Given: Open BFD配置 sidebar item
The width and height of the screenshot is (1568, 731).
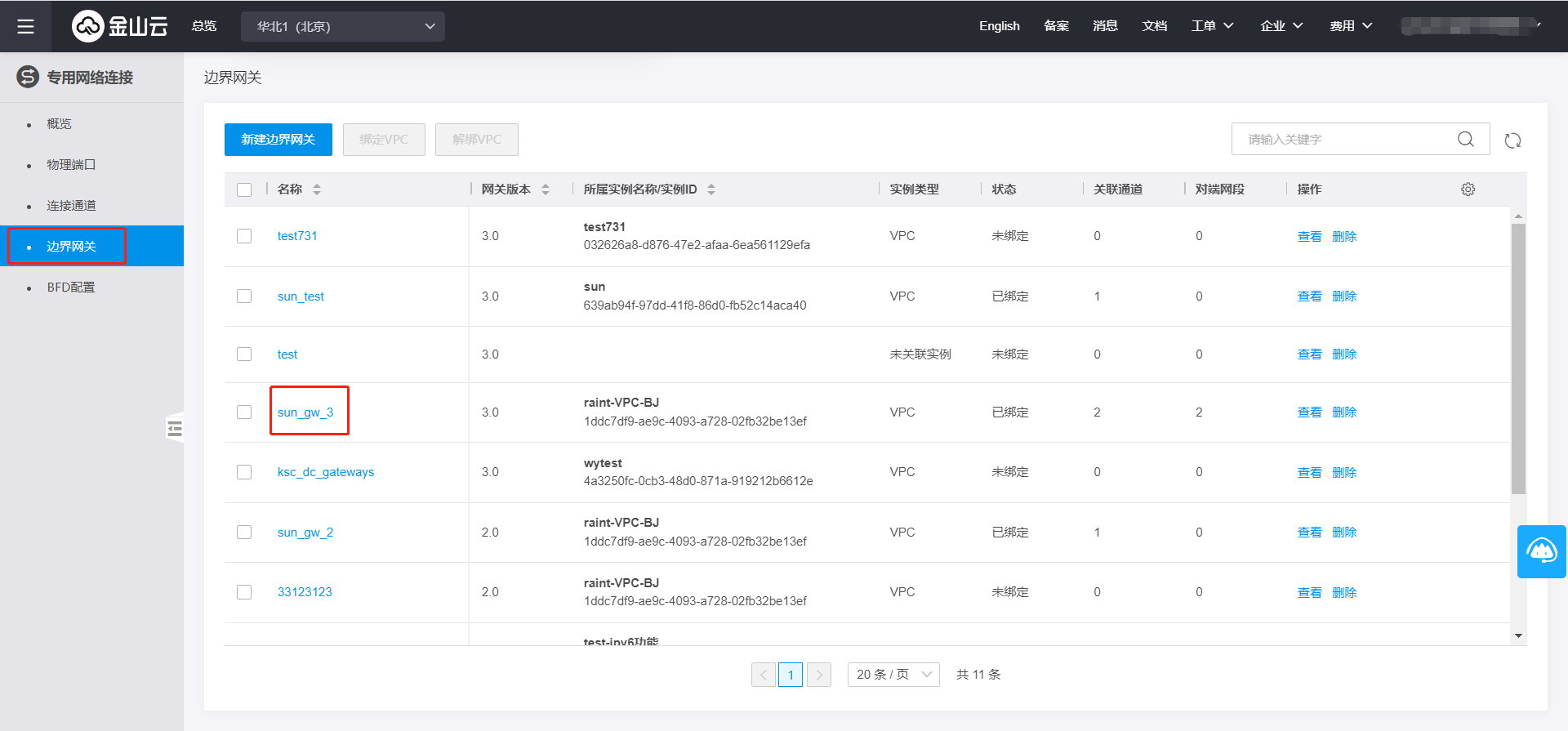Looking at the screenshot, I should [71, 287].
